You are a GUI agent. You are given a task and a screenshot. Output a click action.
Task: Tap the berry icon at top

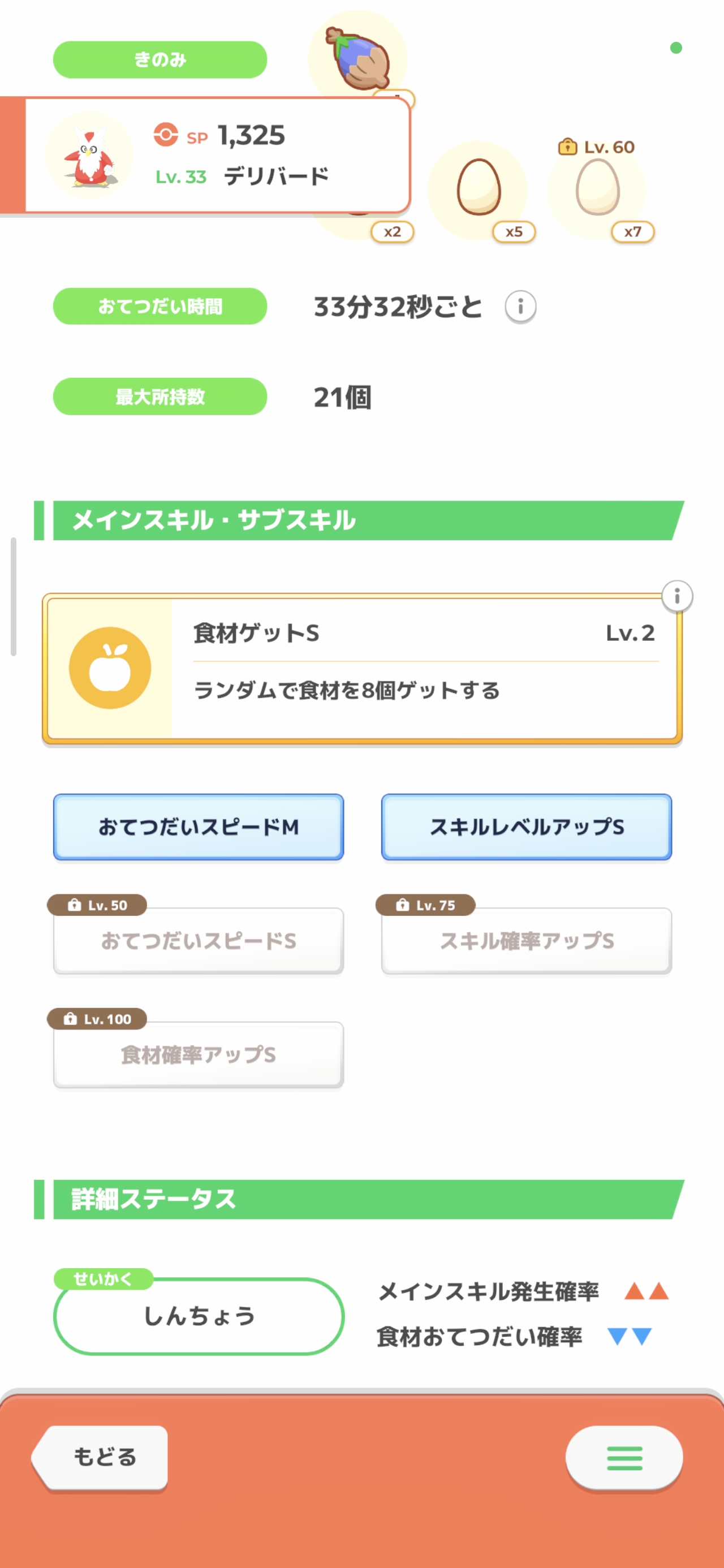[x=357, y=57]
